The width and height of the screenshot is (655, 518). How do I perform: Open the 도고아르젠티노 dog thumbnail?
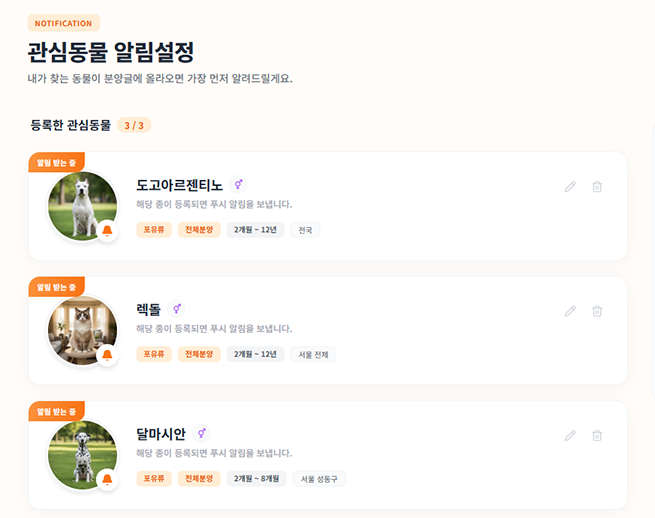82,205
